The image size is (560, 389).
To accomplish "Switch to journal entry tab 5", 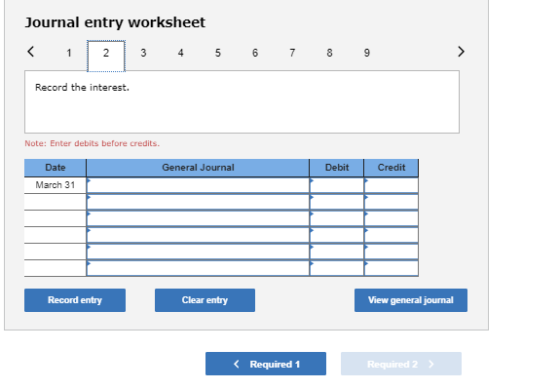I will pos(218,53).
